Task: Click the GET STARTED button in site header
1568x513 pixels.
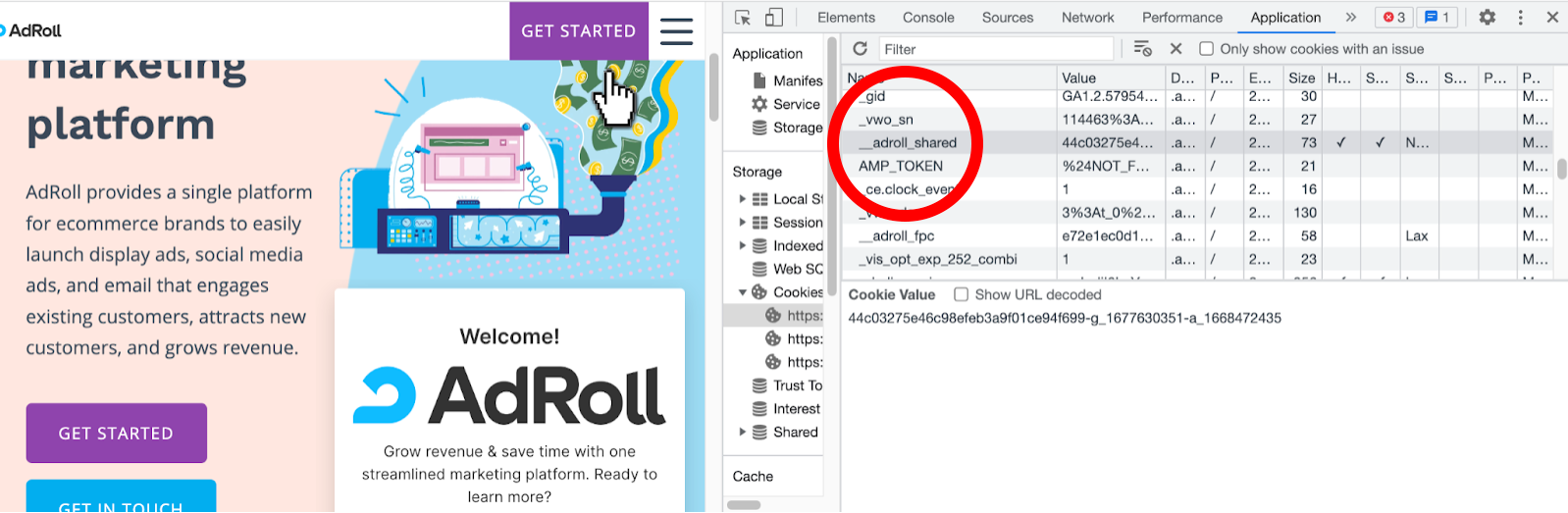Action: (x=579, y=30)
